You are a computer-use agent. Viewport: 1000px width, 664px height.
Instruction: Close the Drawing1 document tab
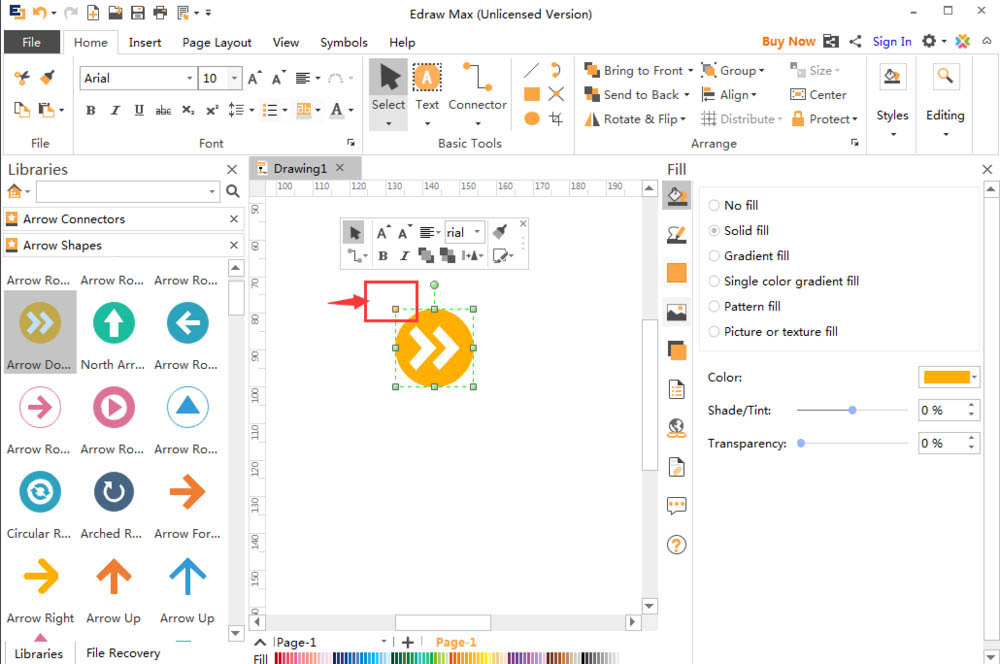point(340,168)
